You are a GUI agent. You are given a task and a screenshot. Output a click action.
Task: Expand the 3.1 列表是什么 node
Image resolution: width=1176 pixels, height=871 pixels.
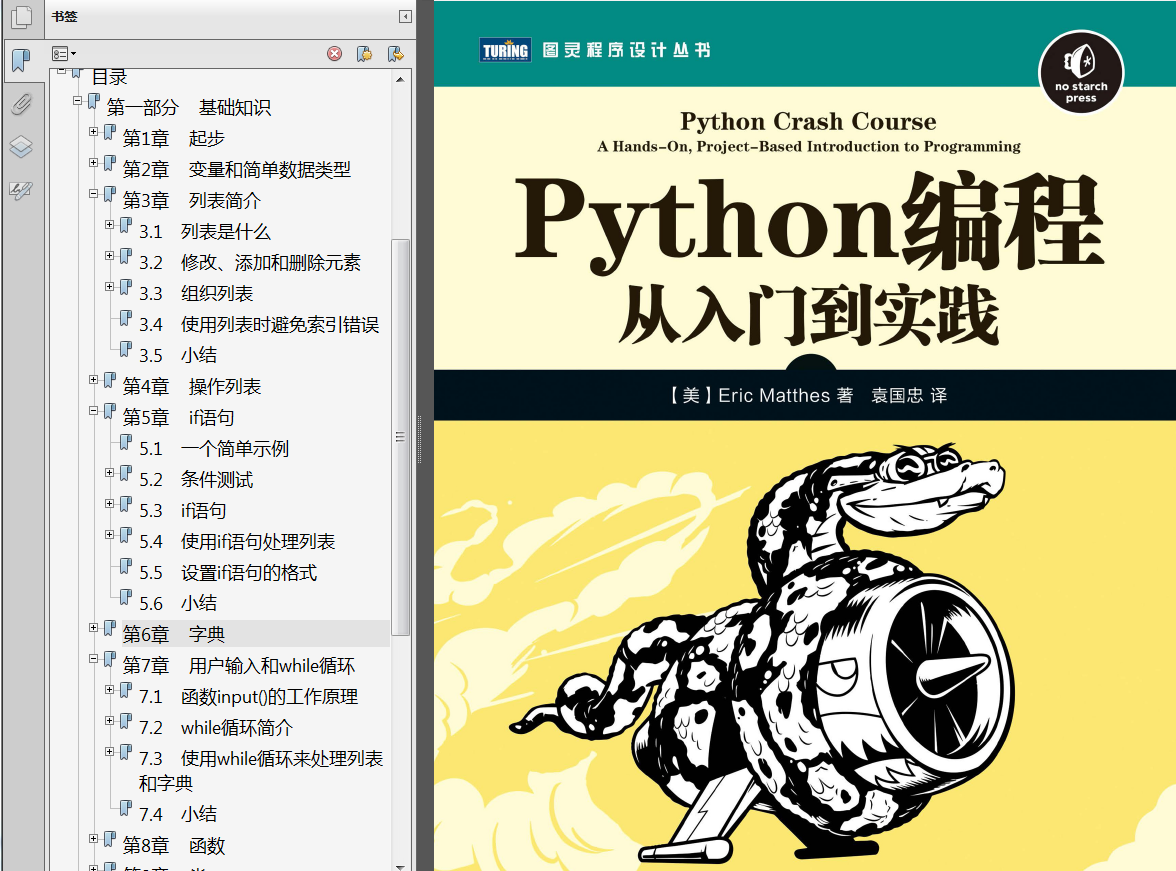[x=110, y=224]
